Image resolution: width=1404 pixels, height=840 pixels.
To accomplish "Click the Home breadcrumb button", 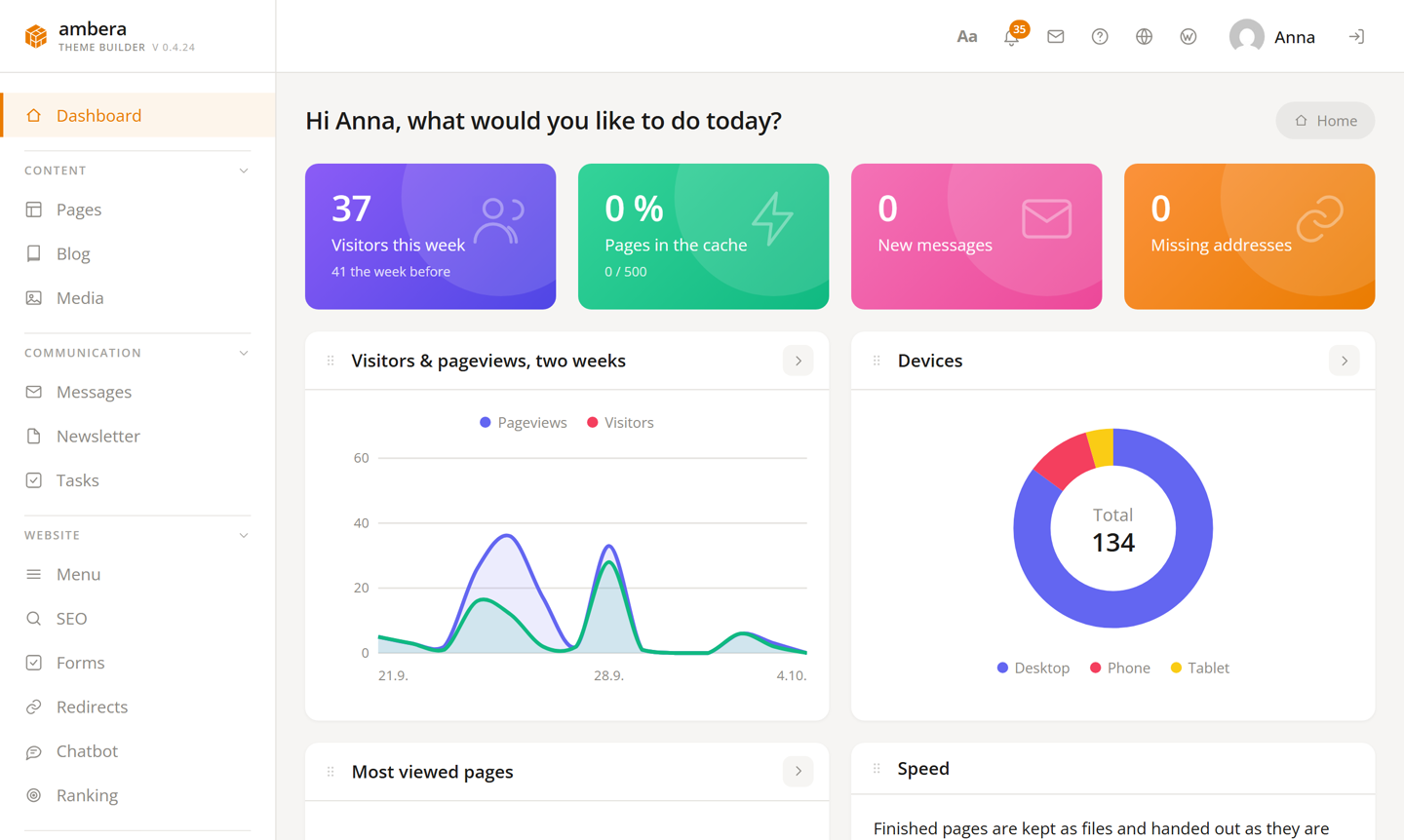I will [x=1325, y=121].
